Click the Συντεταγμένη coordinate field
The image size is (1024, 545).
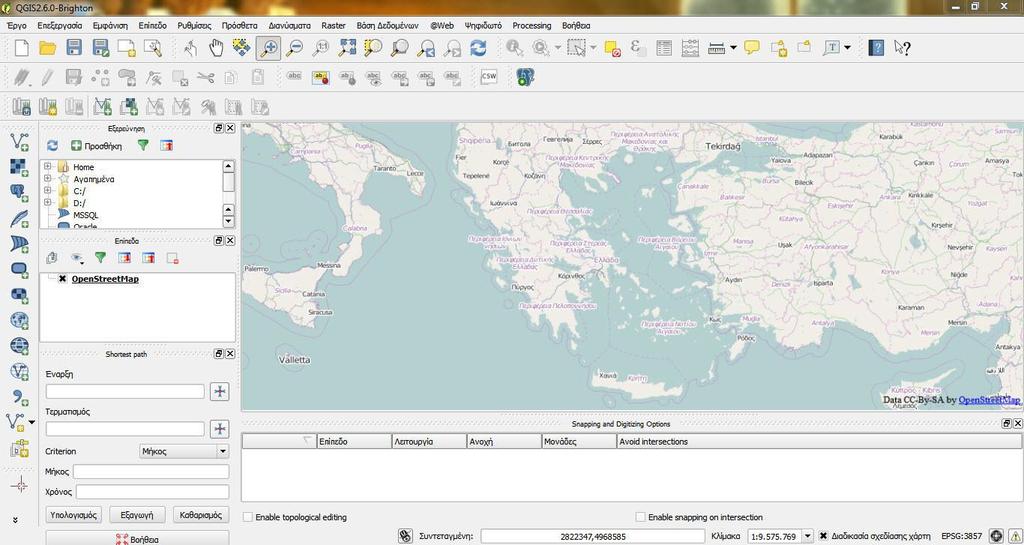tap(593, 536)
